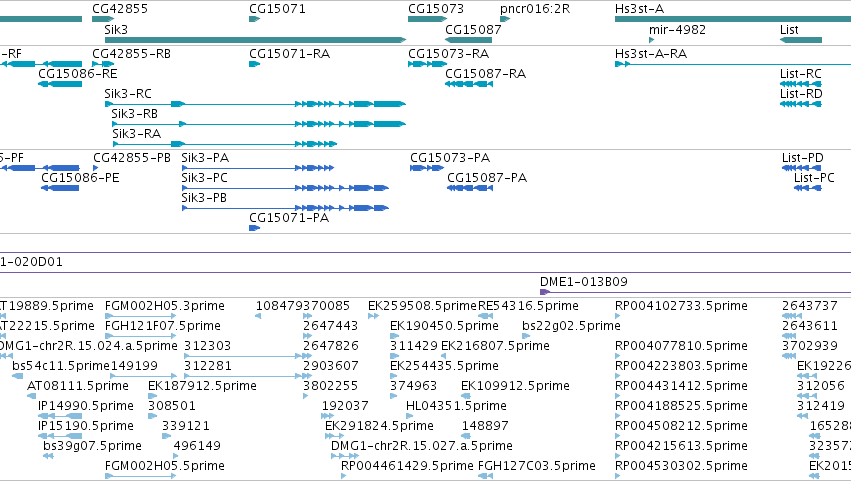Image resolution: width=851 pixels, height=481 pixels.
Task: Click the EK291824.5prime EST label
Action: 379,427
